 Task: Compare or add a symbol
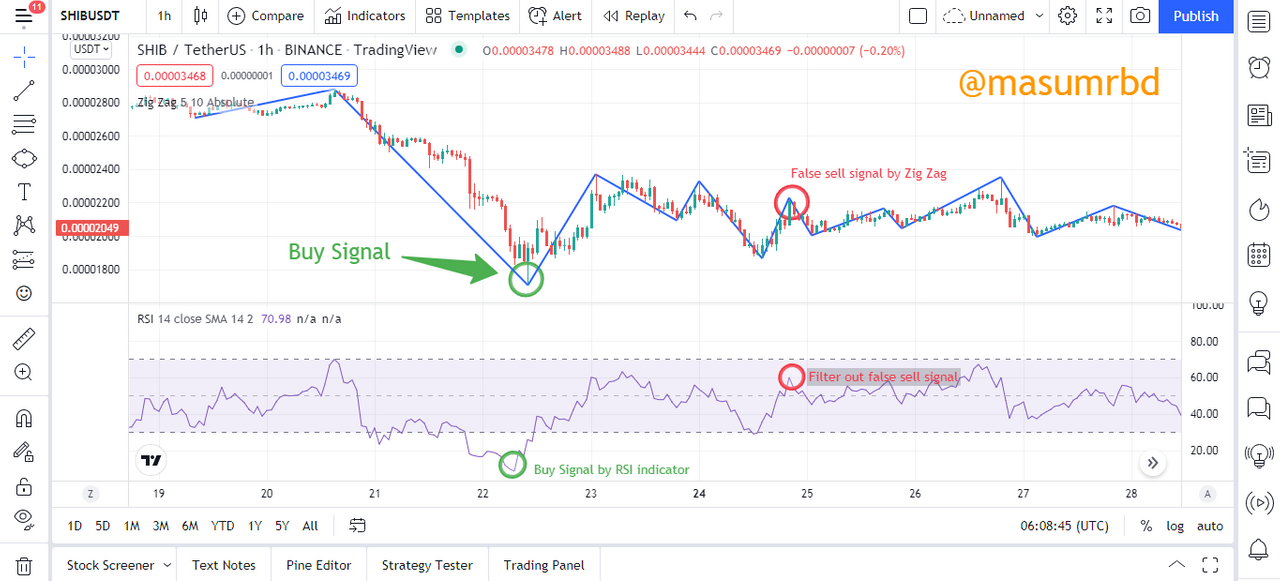[265, 16]
